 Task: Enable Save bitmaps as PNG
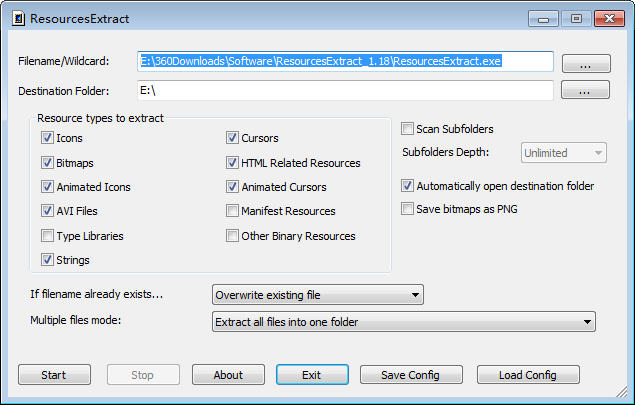click(x=407, y=209)
